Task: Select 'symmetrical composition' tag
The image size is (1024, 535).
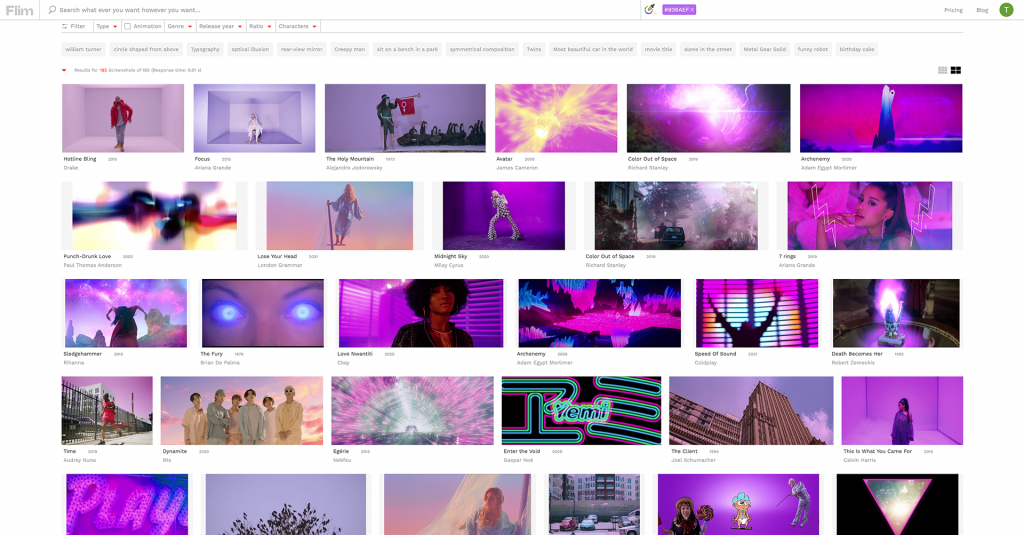Action: click(x=482, y=50)
